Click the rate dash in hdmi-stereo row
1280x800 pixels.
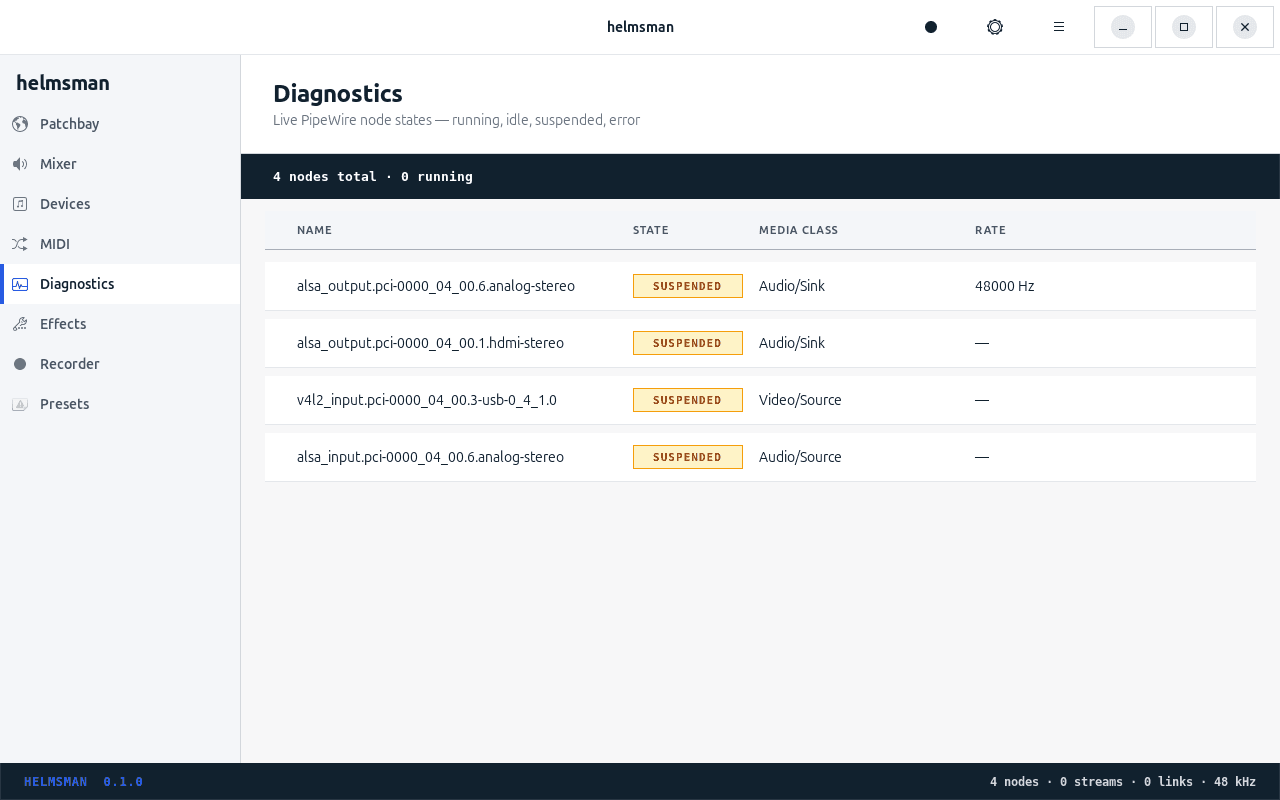(x=982, y=343)
